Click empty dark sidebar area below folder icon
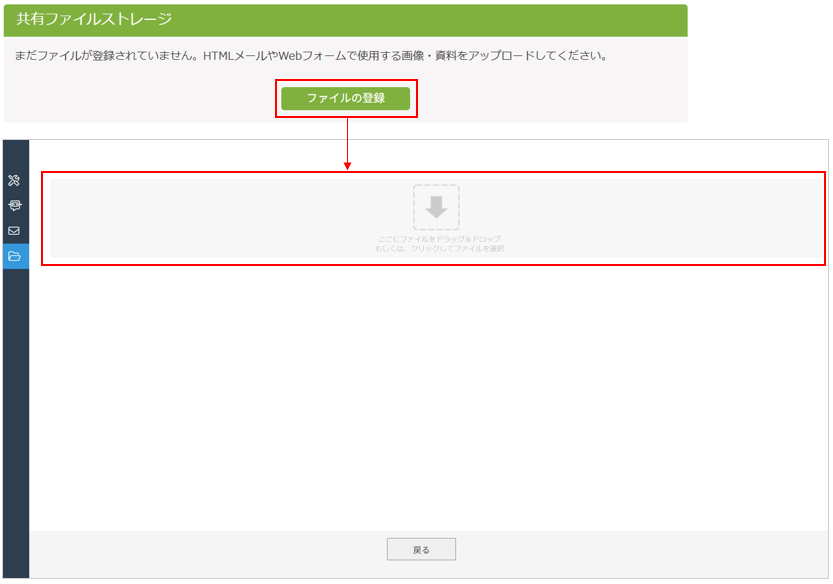Screen dimensions: 833x584 (x=15, y=420)
